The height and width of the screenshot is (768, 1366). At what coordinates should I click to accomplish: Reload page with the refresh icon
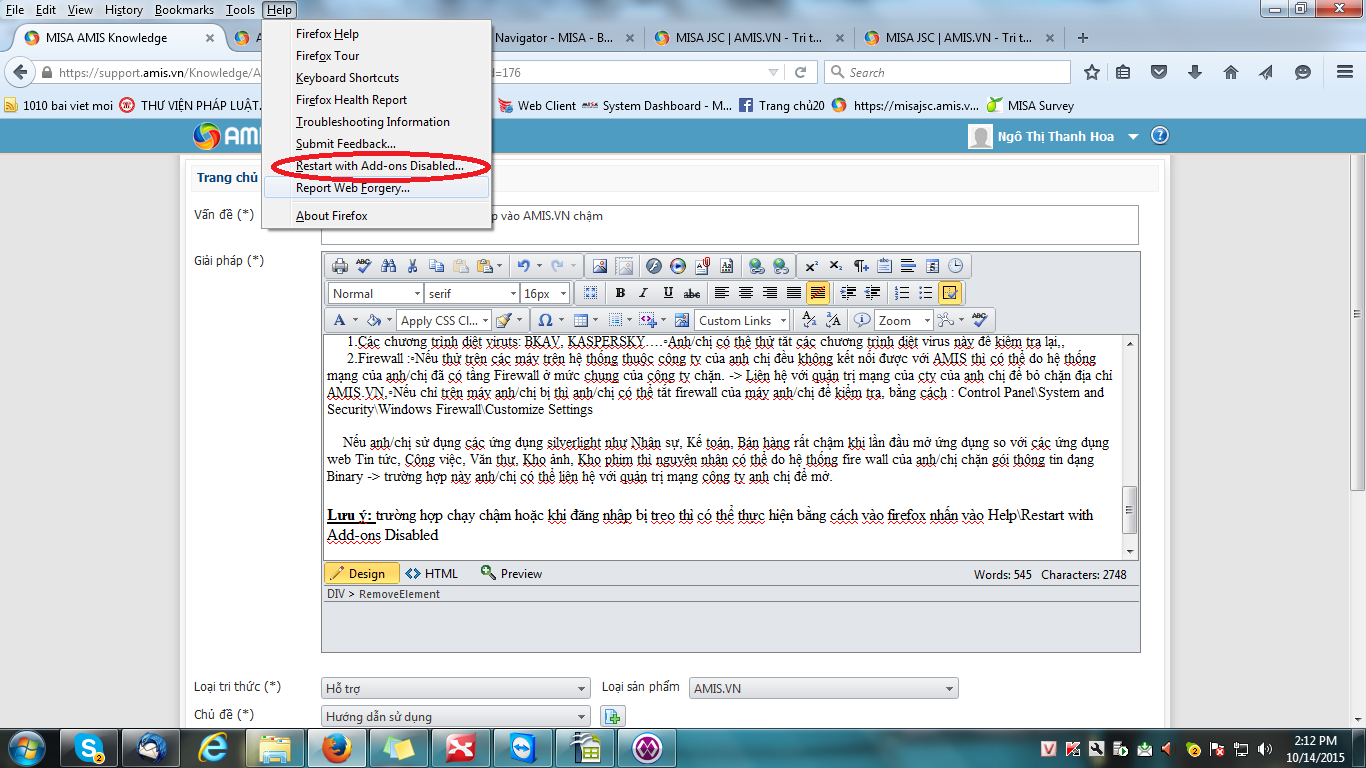coord(800,72)
